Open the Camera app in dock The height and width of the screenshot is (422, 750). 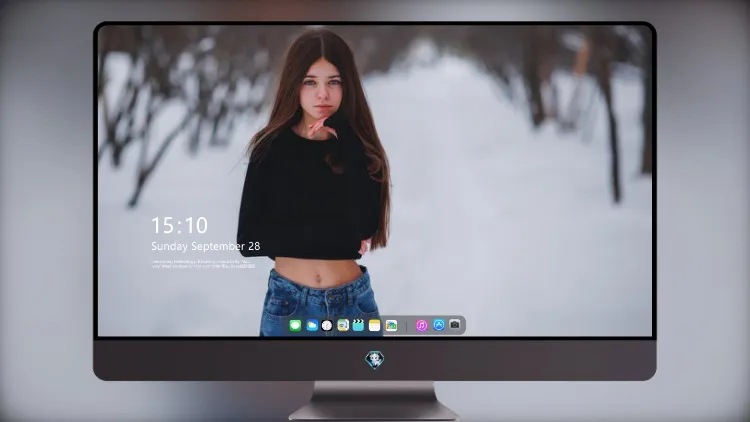click(454, 324)
